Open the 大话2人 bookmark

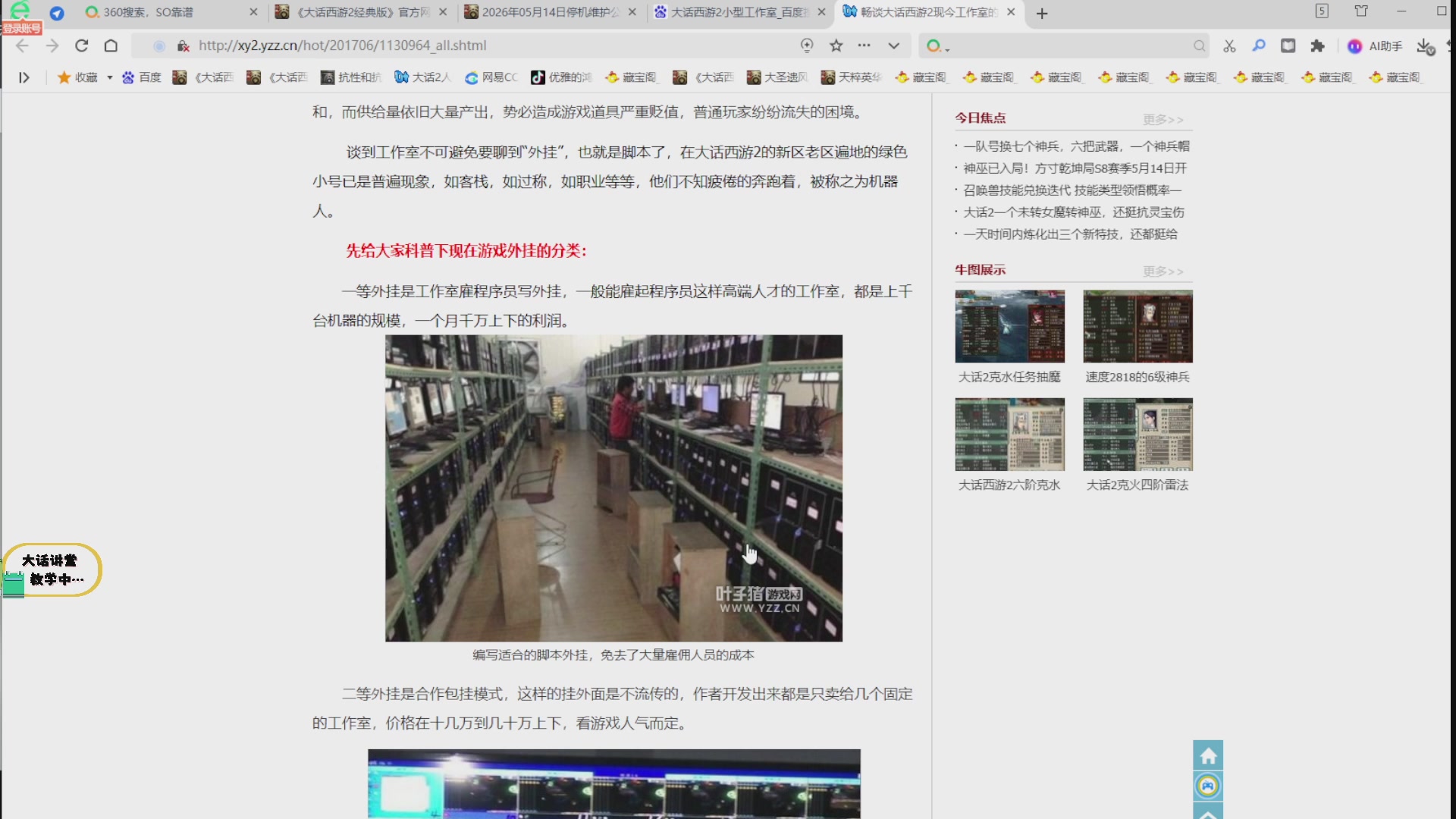pos(422,77)
